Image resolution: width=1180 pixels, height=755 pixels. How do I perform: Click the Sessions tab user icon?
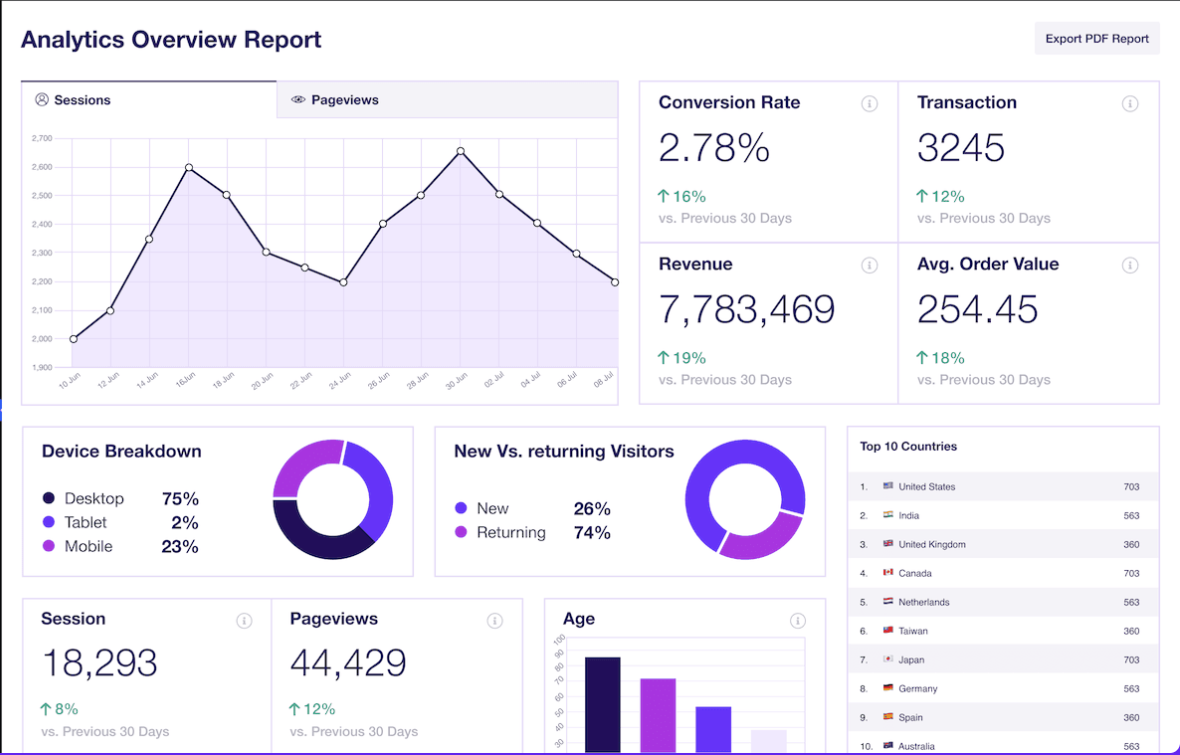click(42, 99)
